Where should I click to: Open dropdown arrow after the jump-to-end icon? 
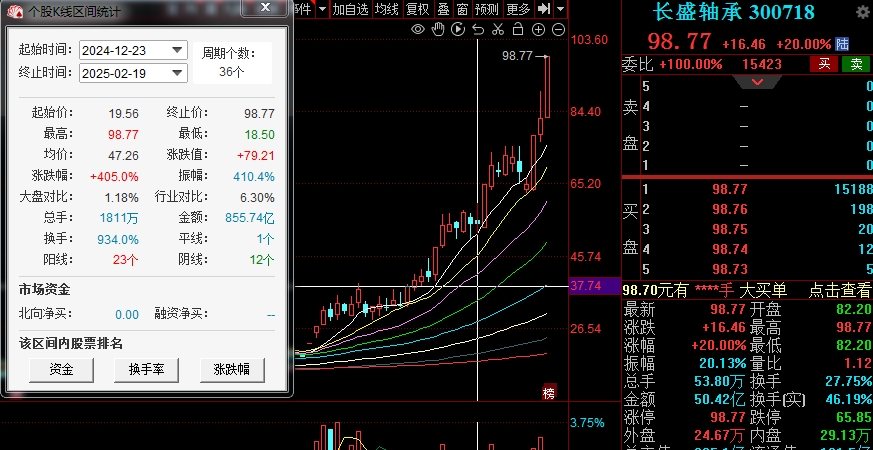[560, 9]
